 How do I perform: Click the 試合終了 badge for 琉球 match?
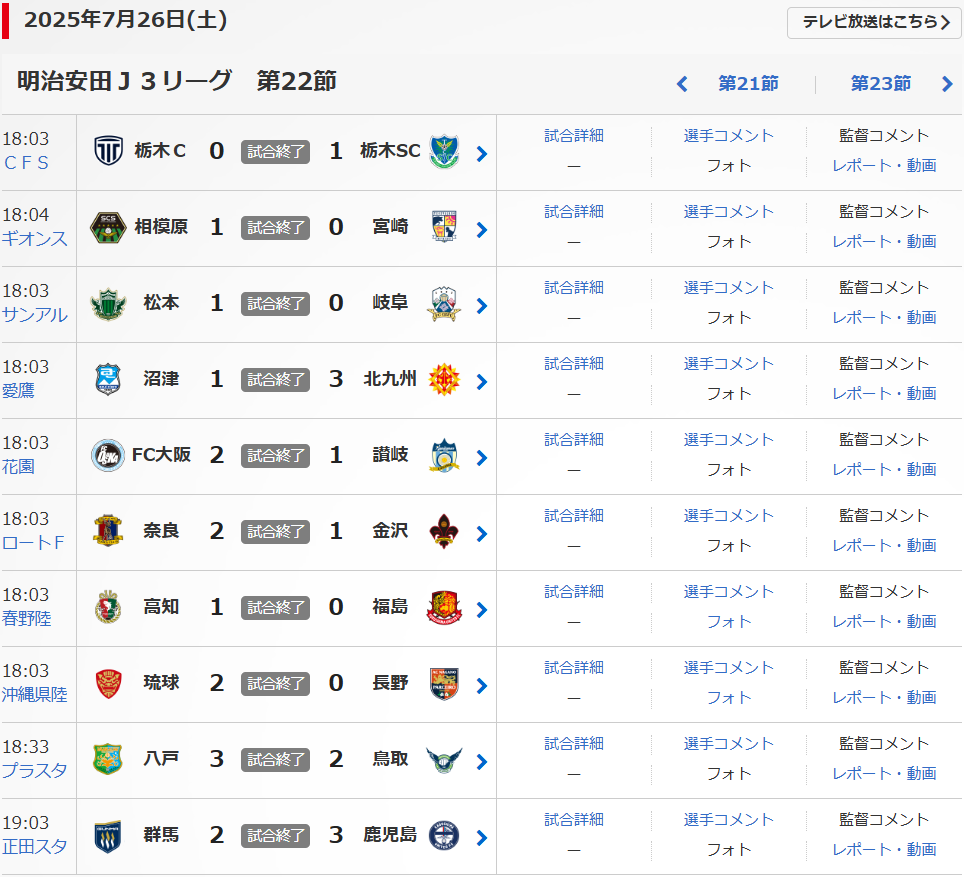[x=275, y=684]
